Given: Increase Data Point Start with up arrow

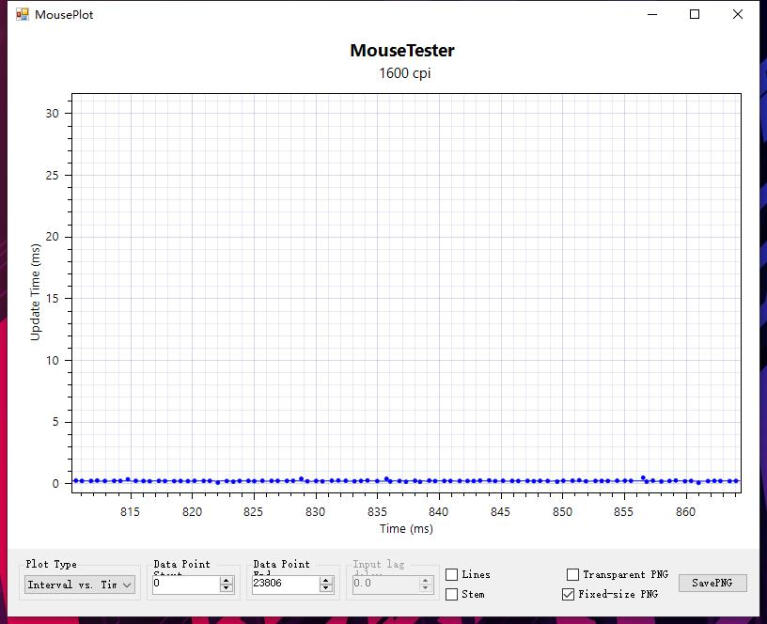Looking at the screenshot, I should click(x=226, y=580).
